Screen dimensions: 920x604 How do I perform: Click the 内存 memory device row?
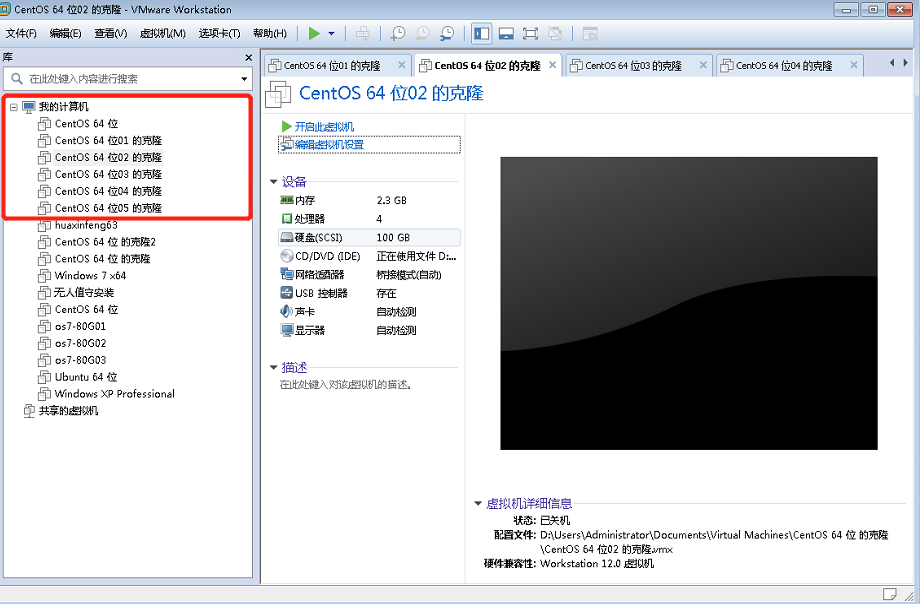point(369,201)
